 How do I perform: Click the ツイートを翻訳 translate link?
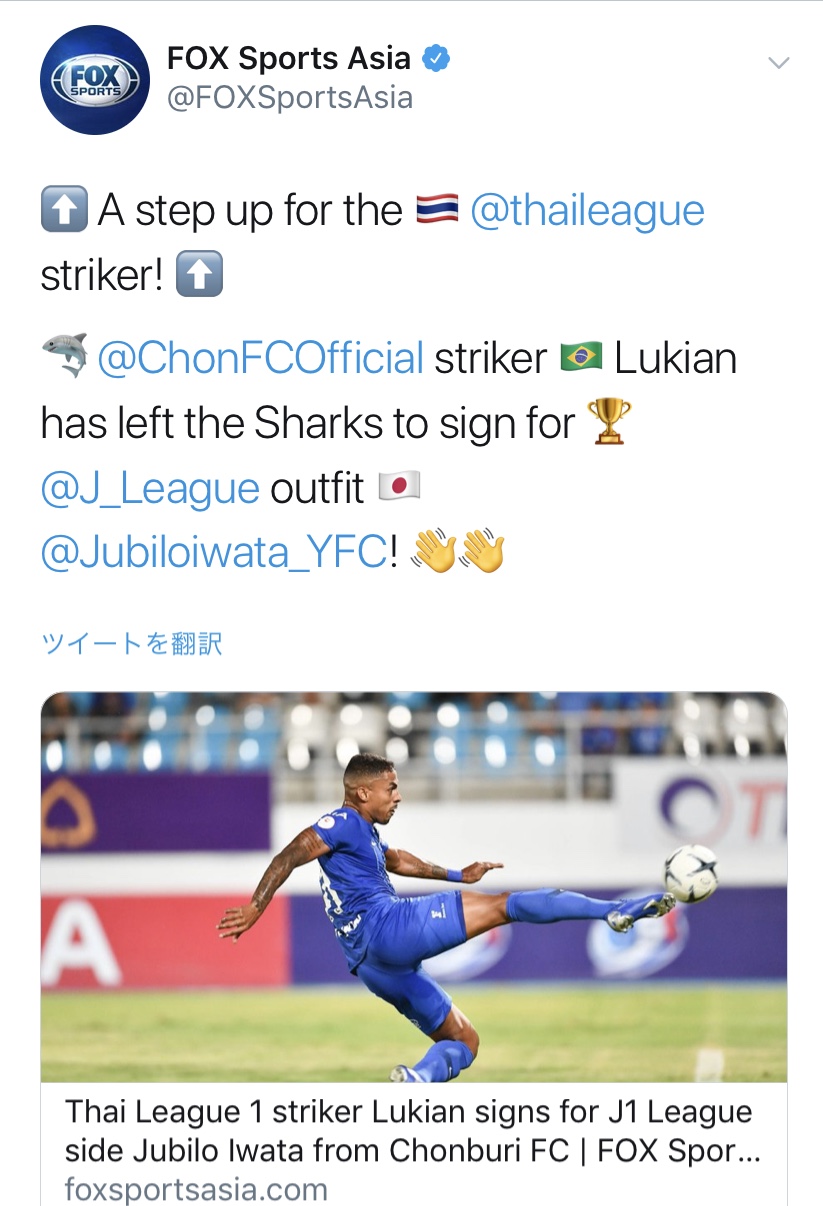point(131,643)
